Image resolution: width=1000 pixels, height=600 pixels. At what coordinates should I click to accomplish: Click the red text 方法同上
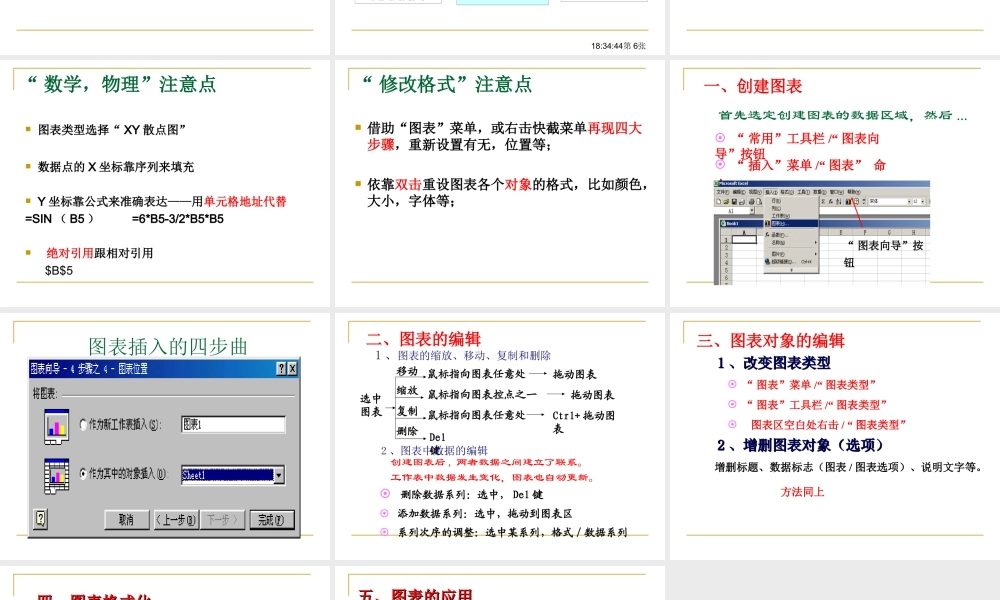click(802, 492)
